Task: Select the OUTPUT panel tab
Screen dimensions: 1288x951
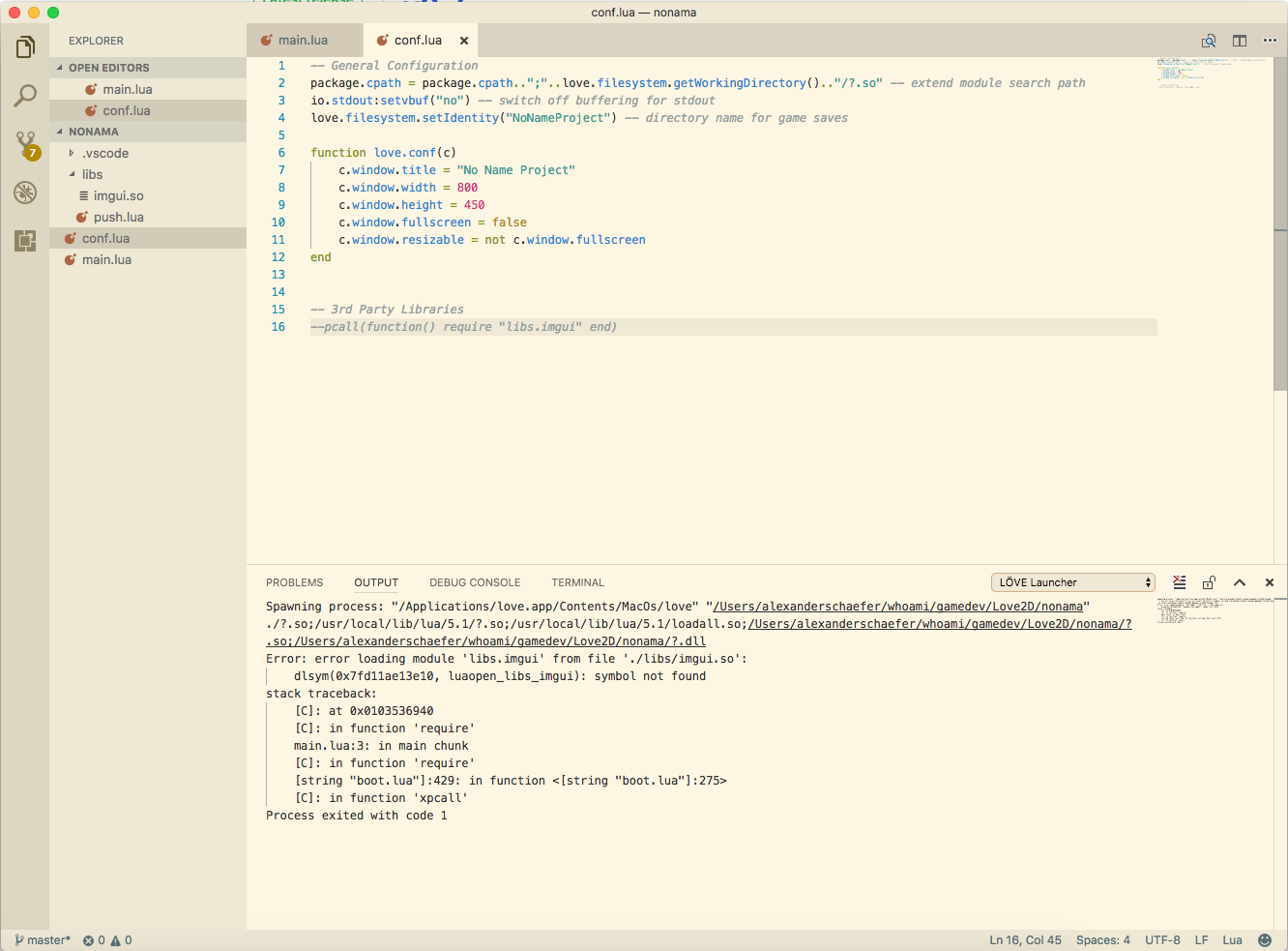Action: click(376, 582)
